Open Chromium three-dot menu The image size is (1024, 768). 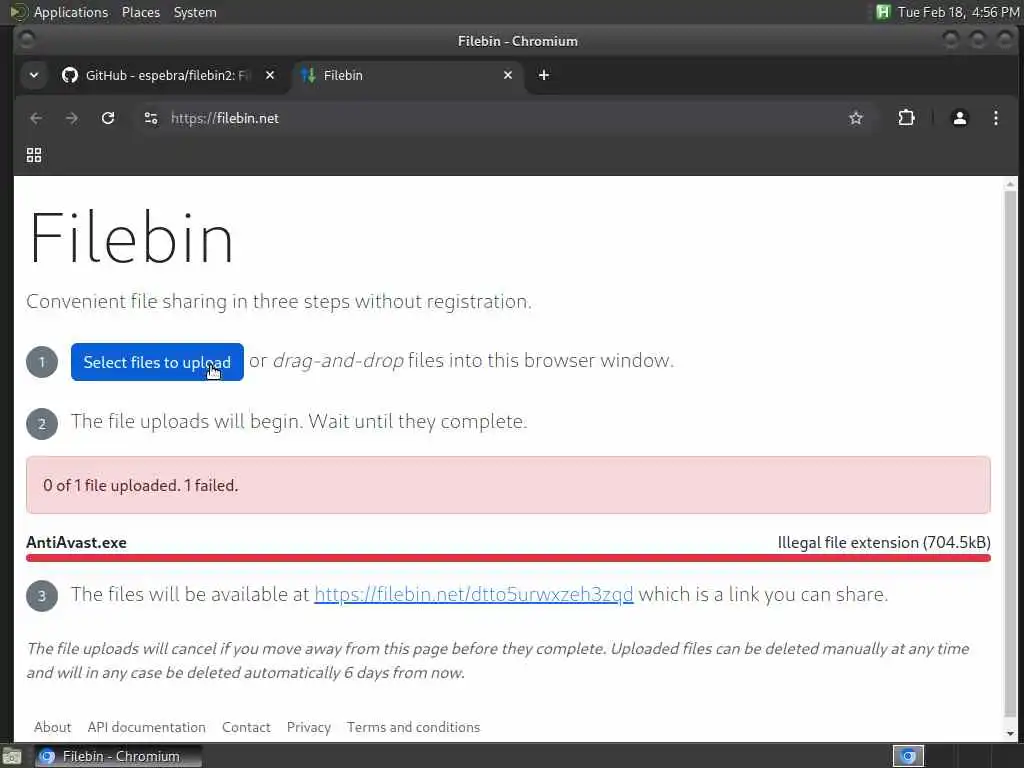click(x=995, y=118)
